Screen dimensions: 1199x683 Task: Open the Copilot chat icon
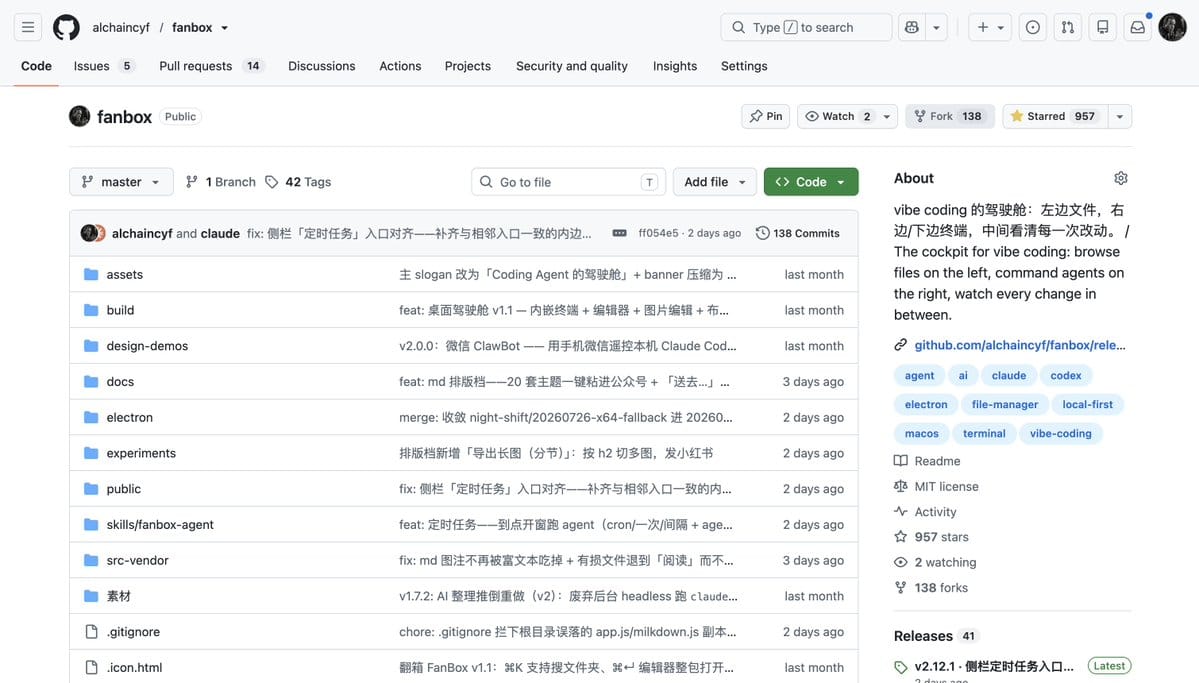(911, 28)
